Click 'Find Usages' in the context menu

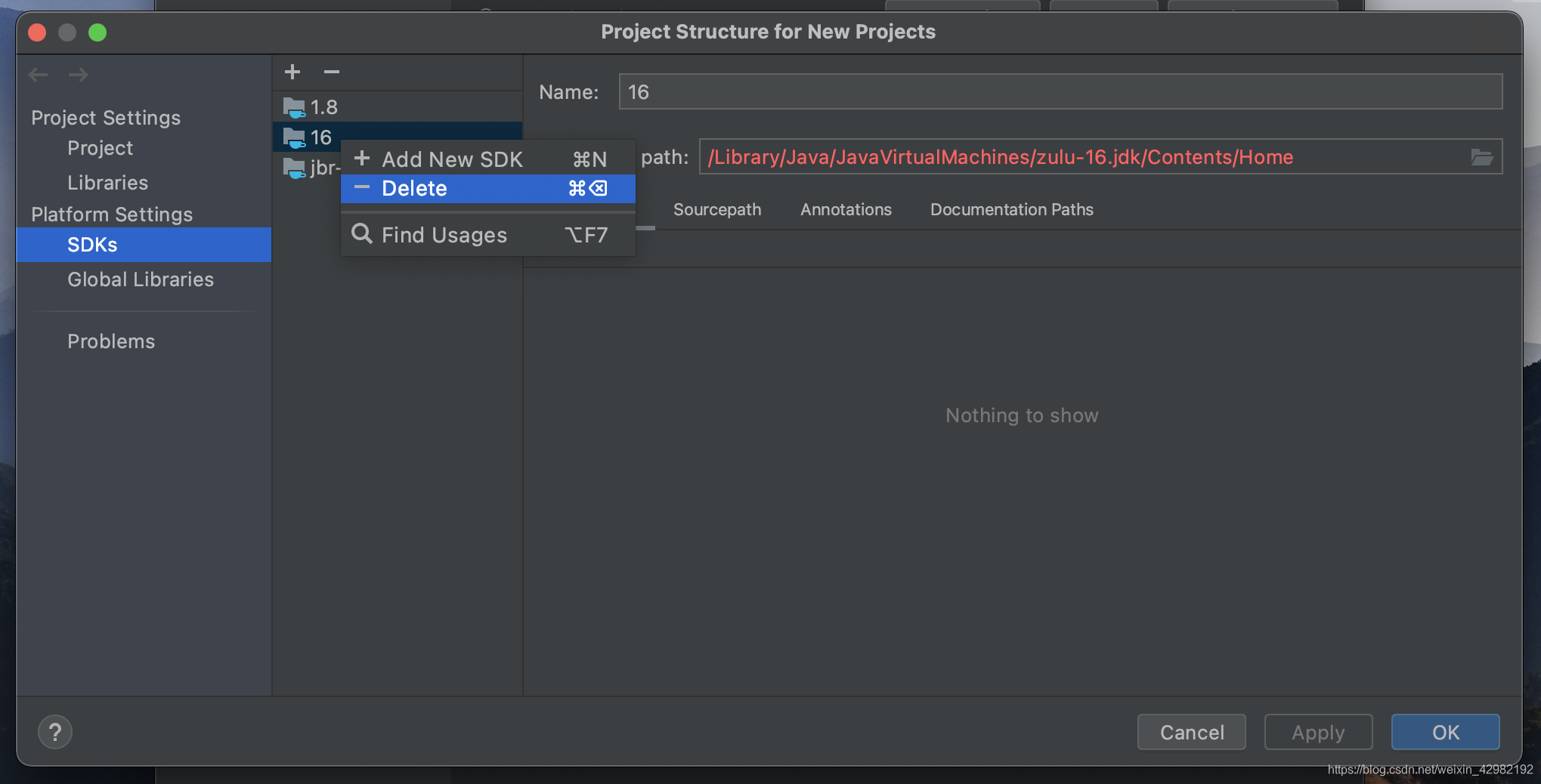point(444,234)
